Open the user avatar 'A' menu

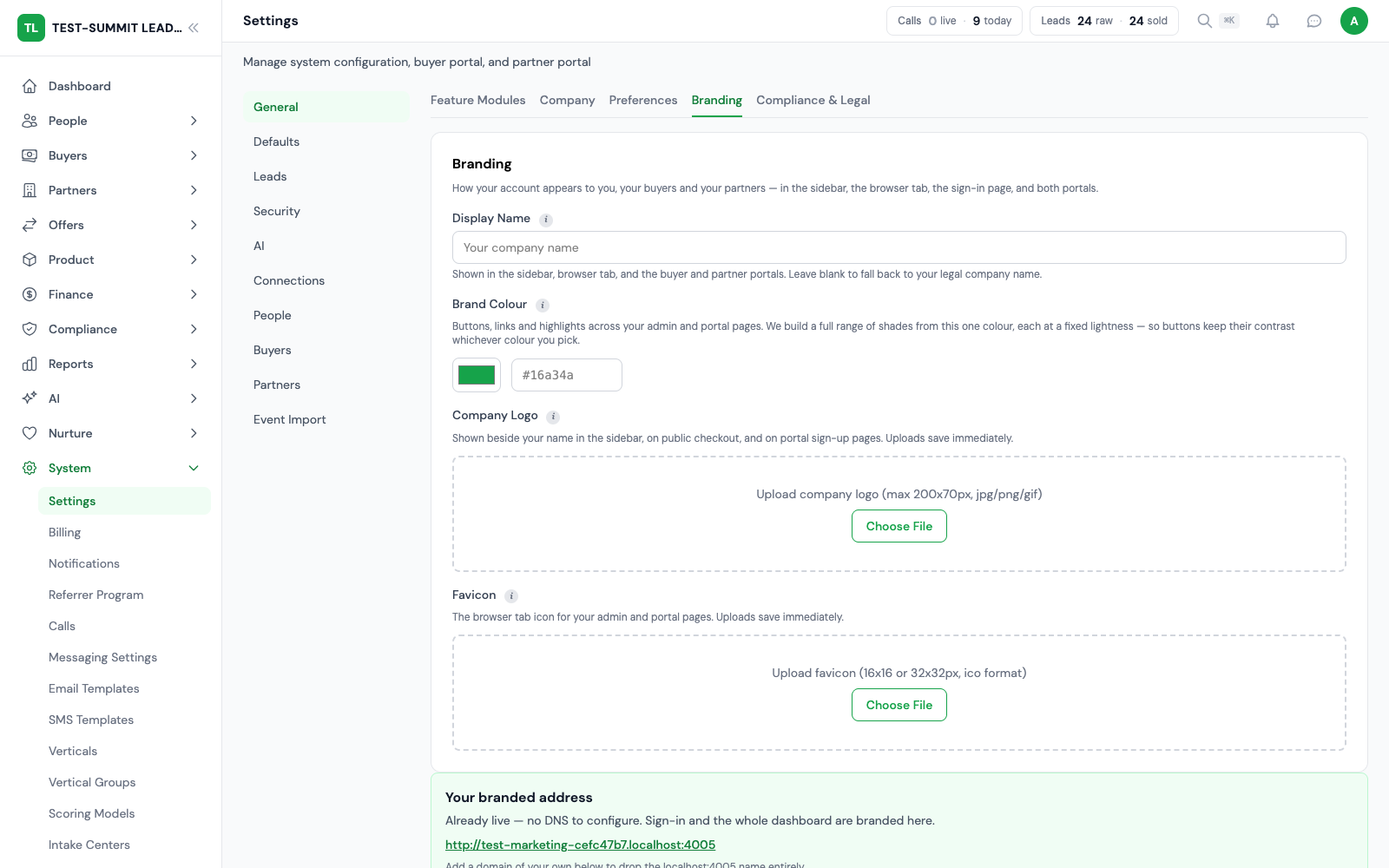tap(1354, 21)
